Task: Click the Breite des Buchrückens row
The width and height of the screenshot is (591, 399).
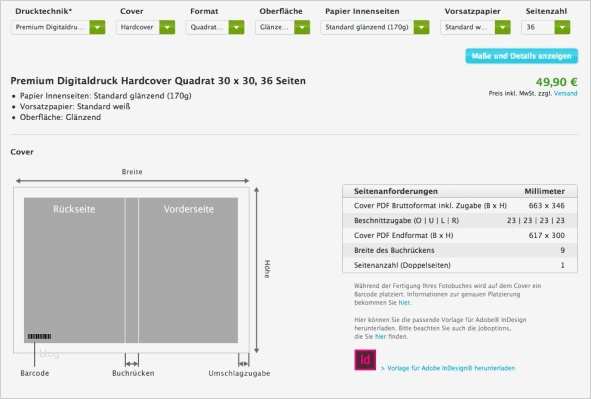Action: [x=460, y=250]
